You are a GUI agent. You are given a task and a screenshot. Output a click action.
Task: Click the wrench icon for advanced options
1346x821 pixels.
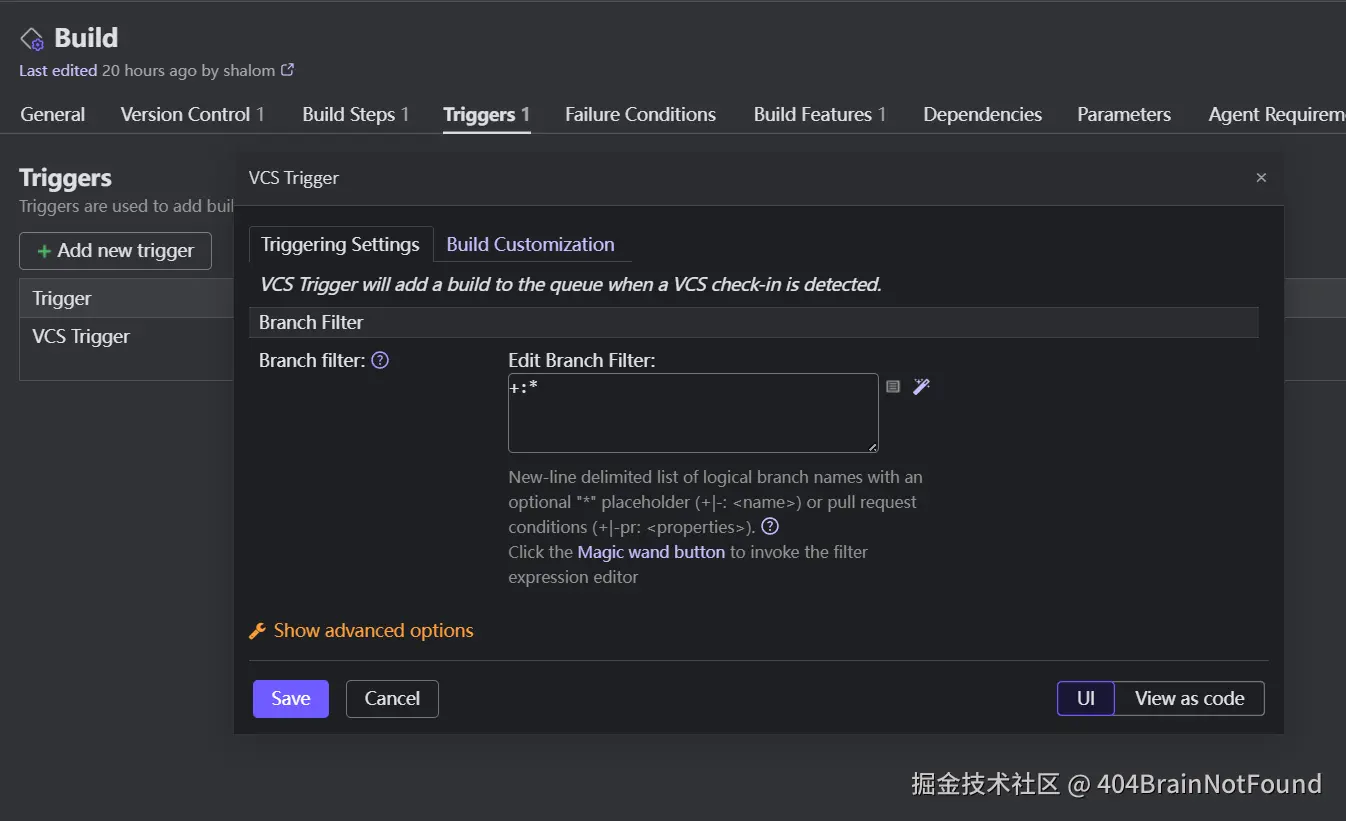[257, 631]
